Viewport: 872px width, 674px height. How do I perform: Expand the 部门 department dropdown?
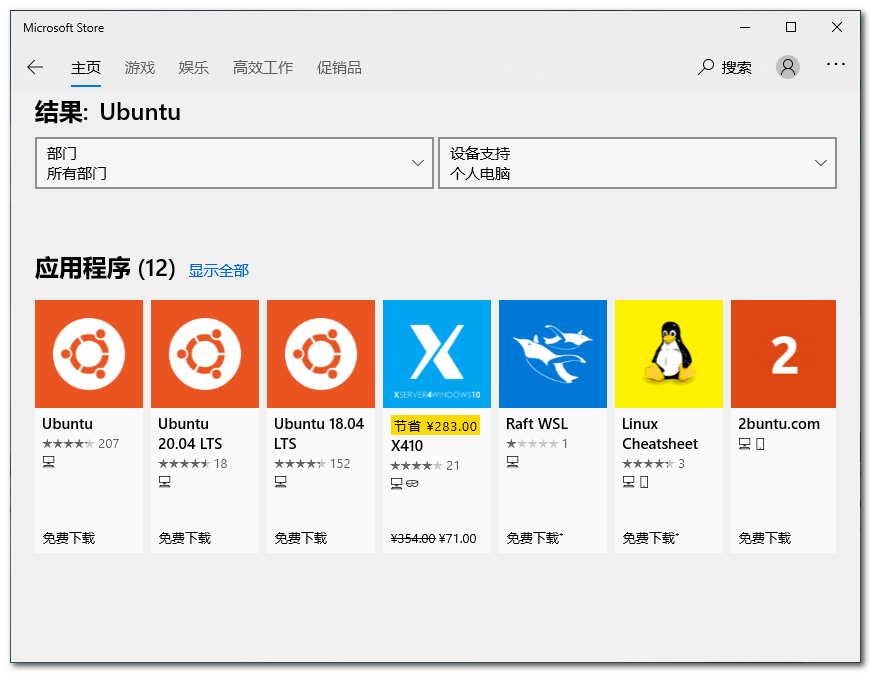coord(235,163)
